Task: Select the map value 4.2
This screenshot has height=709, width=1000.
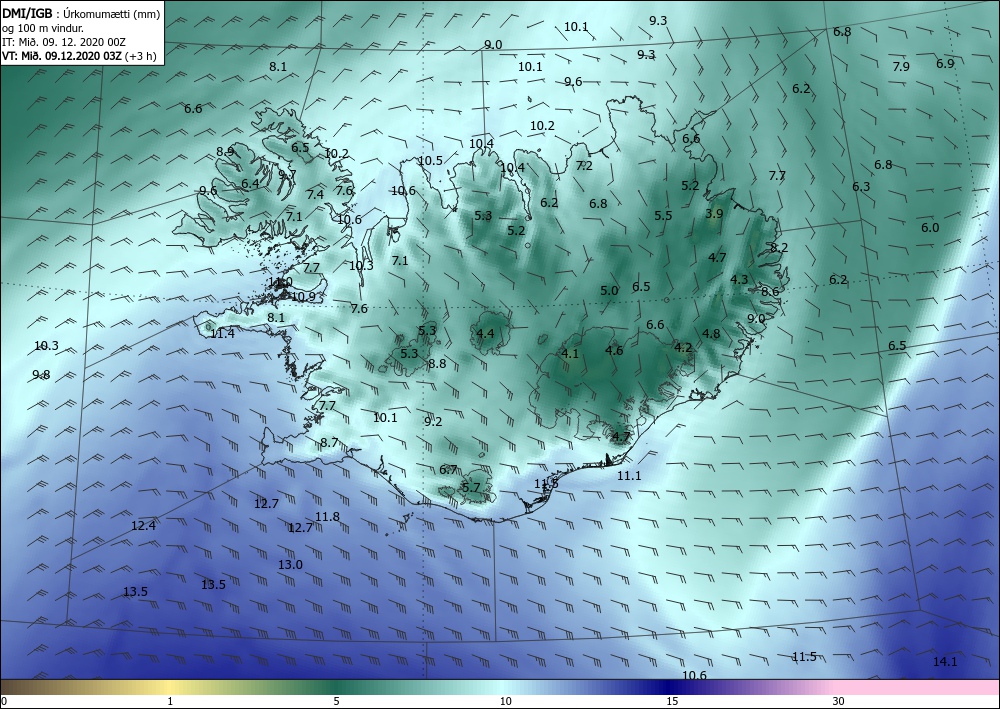Action: coord(683,347)
